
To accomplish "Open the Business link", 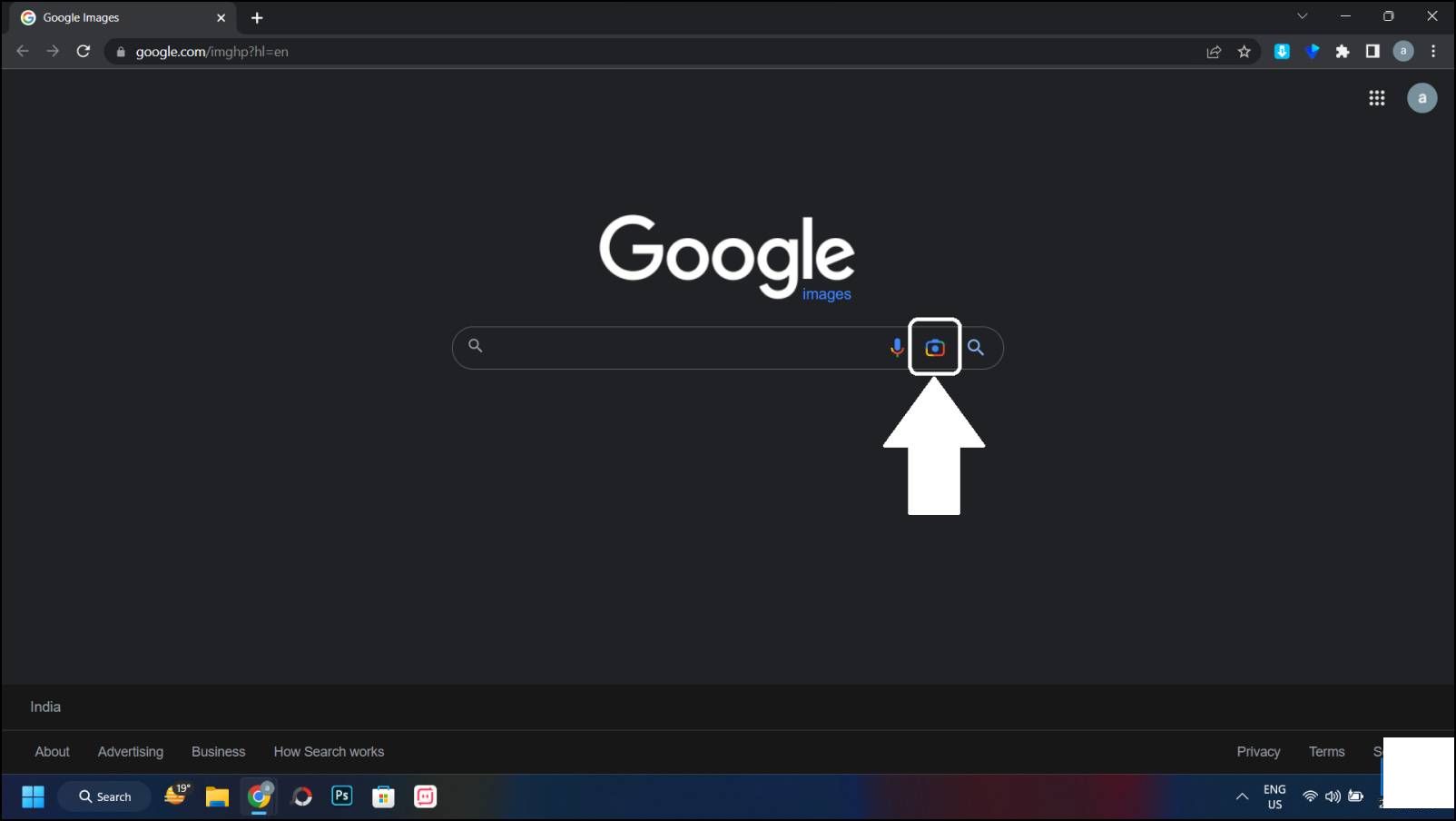I will (218, 752).
